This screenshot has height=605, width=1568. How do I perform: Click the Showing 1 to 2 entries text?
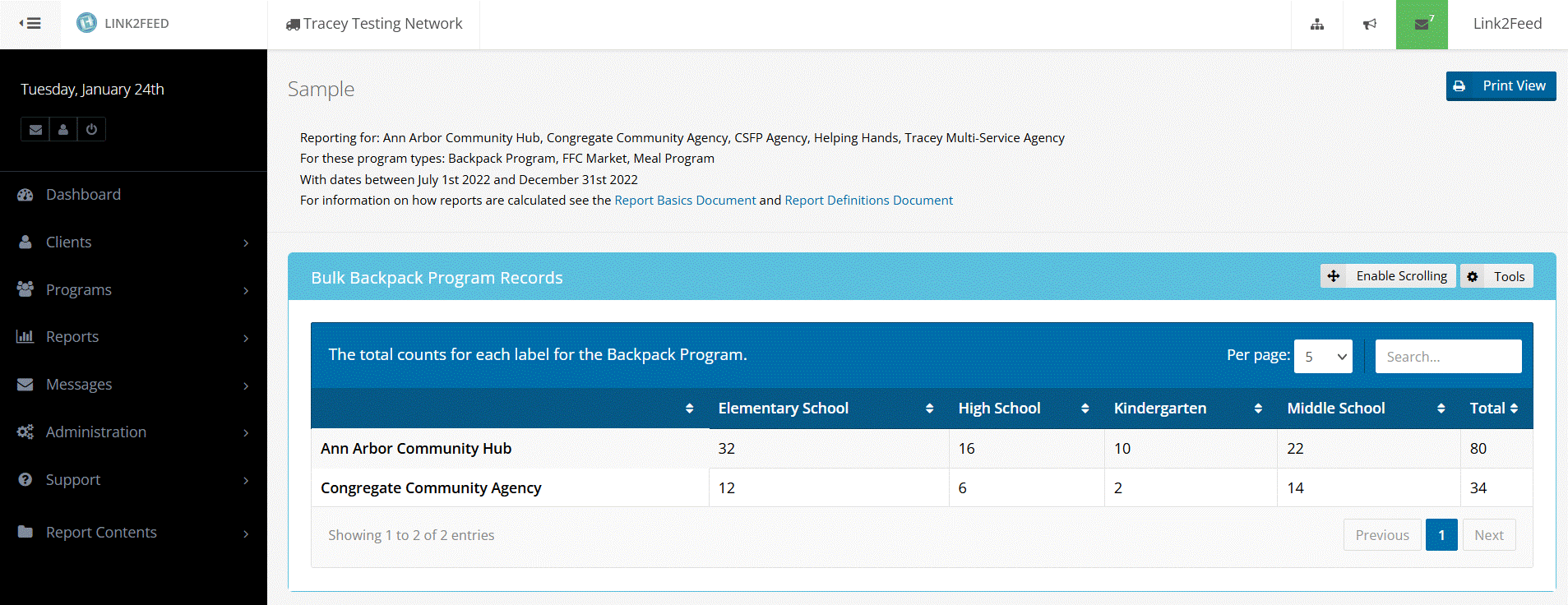click(411, 535)
